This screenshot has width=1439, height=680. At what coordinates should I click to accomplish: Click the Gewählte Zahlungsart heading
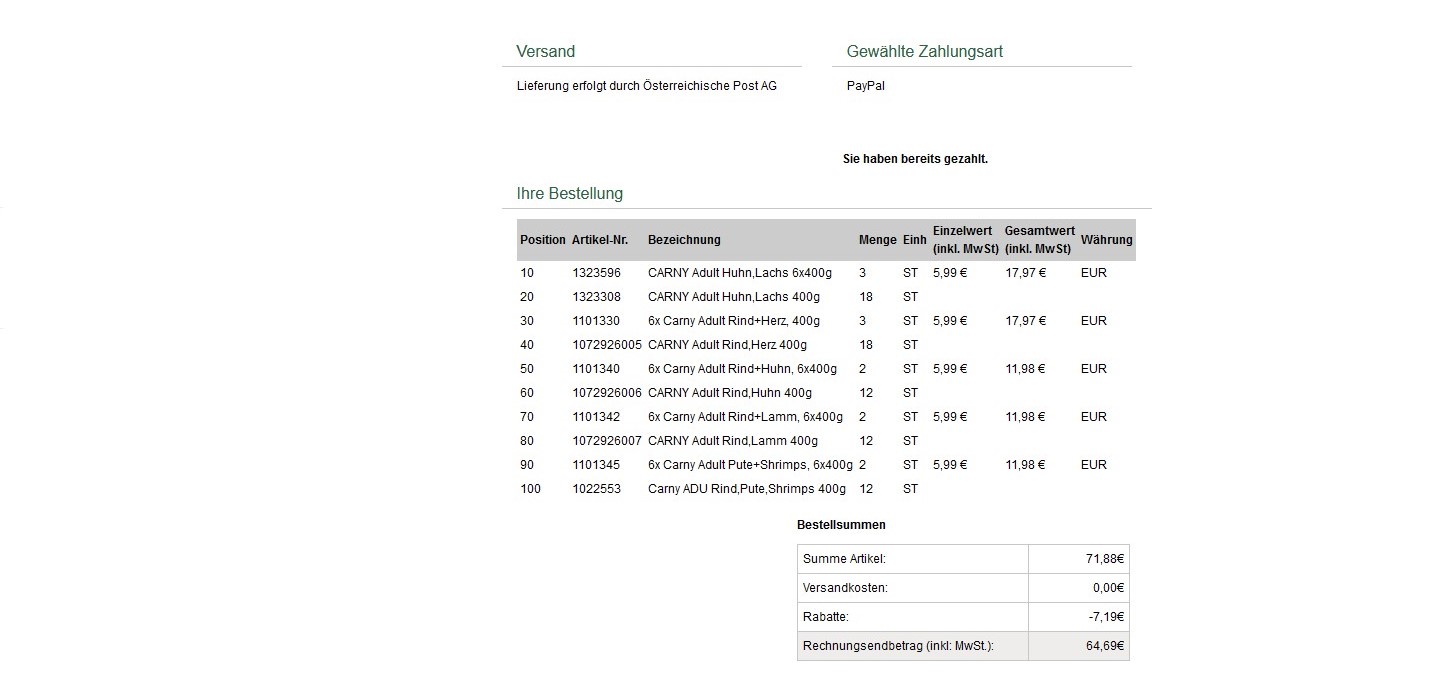[x=924, y=52]
